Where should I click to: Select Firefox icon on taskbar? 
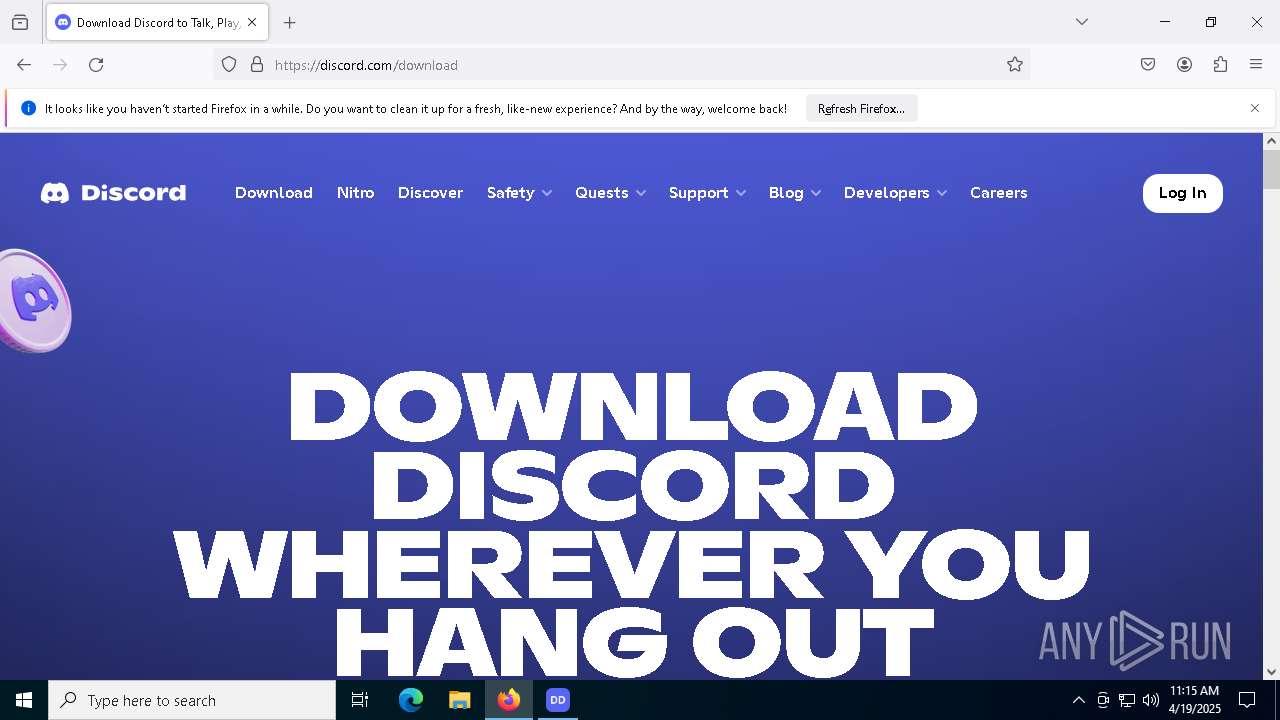point(509,700)
